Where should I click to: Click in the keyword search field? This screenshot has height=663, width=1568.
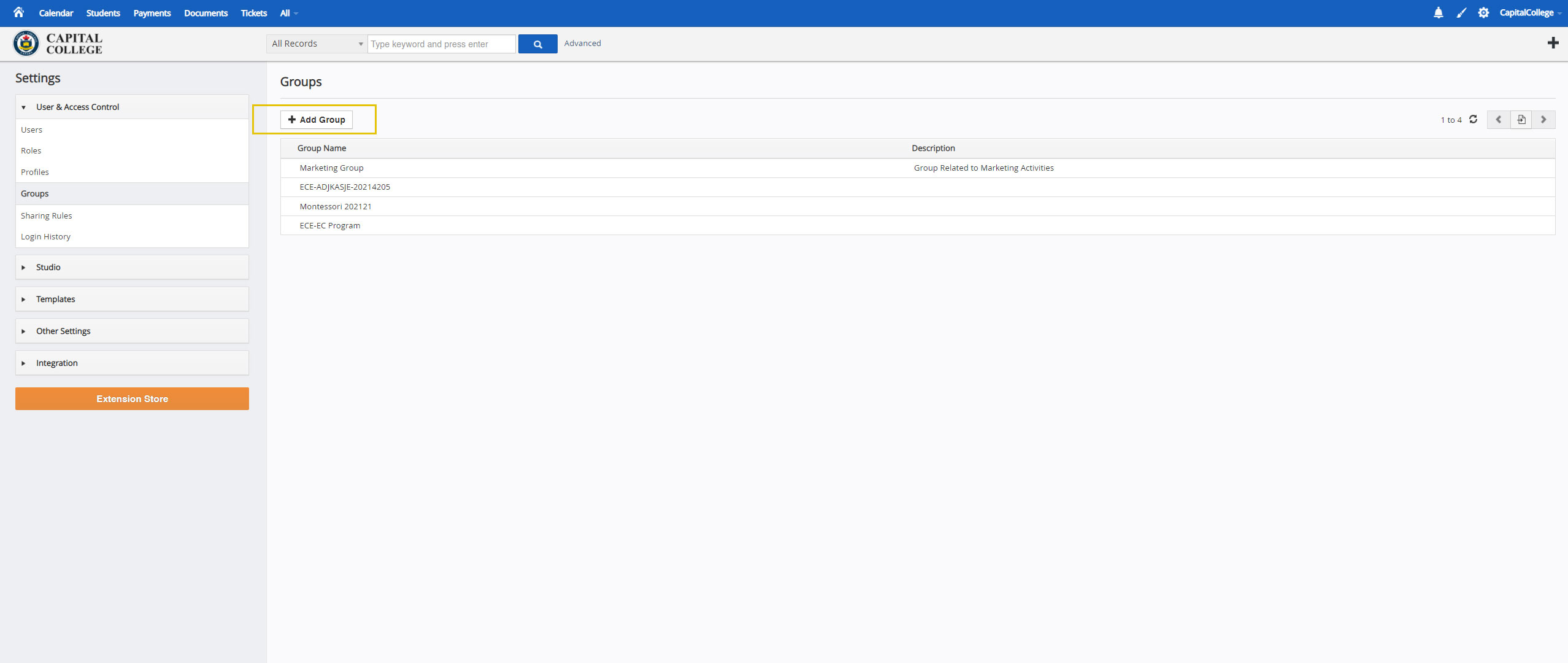(441, 44)
